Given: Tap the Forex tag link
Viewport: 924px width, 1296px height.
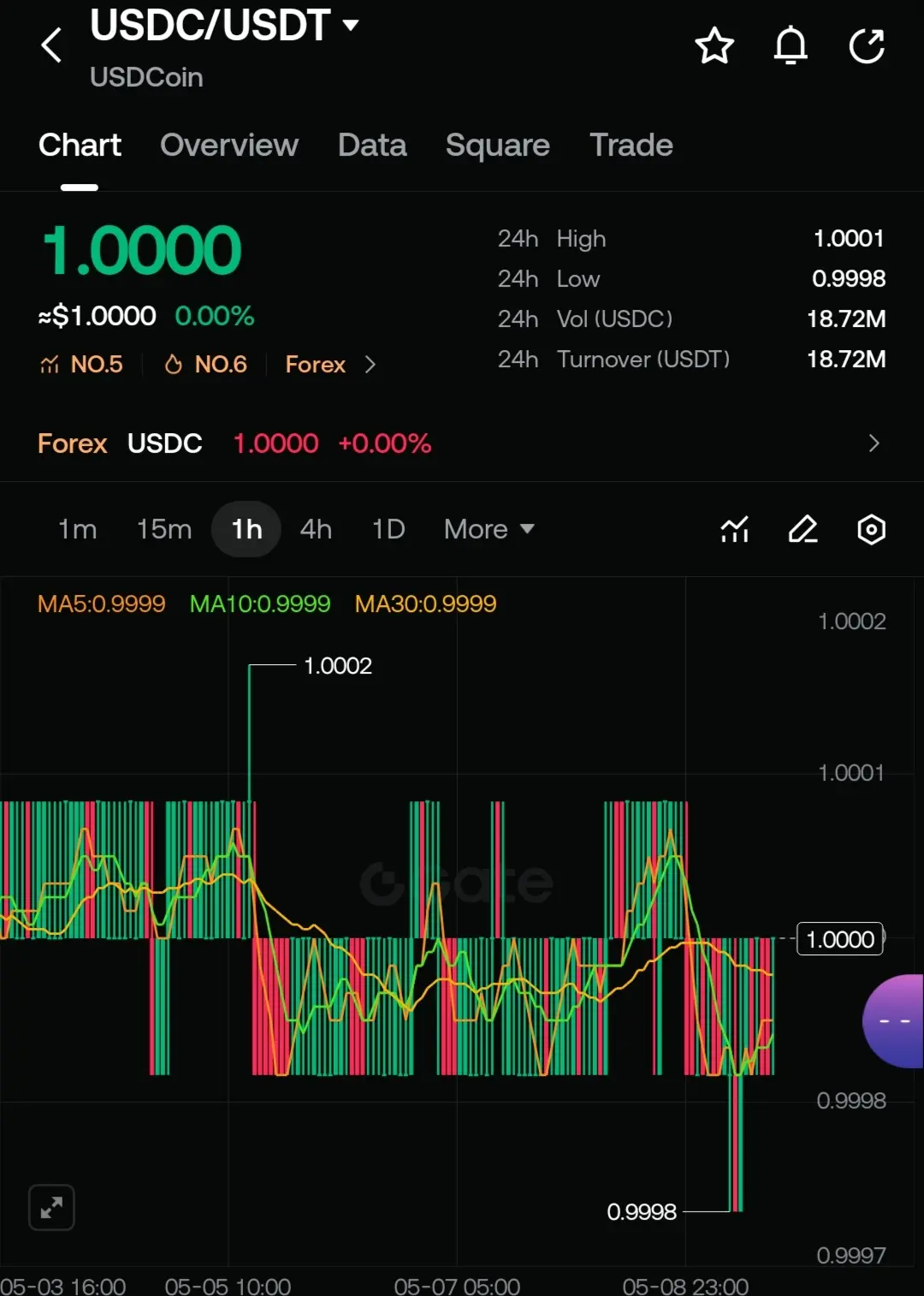Looking at the screenshot, I should [315, 365].
